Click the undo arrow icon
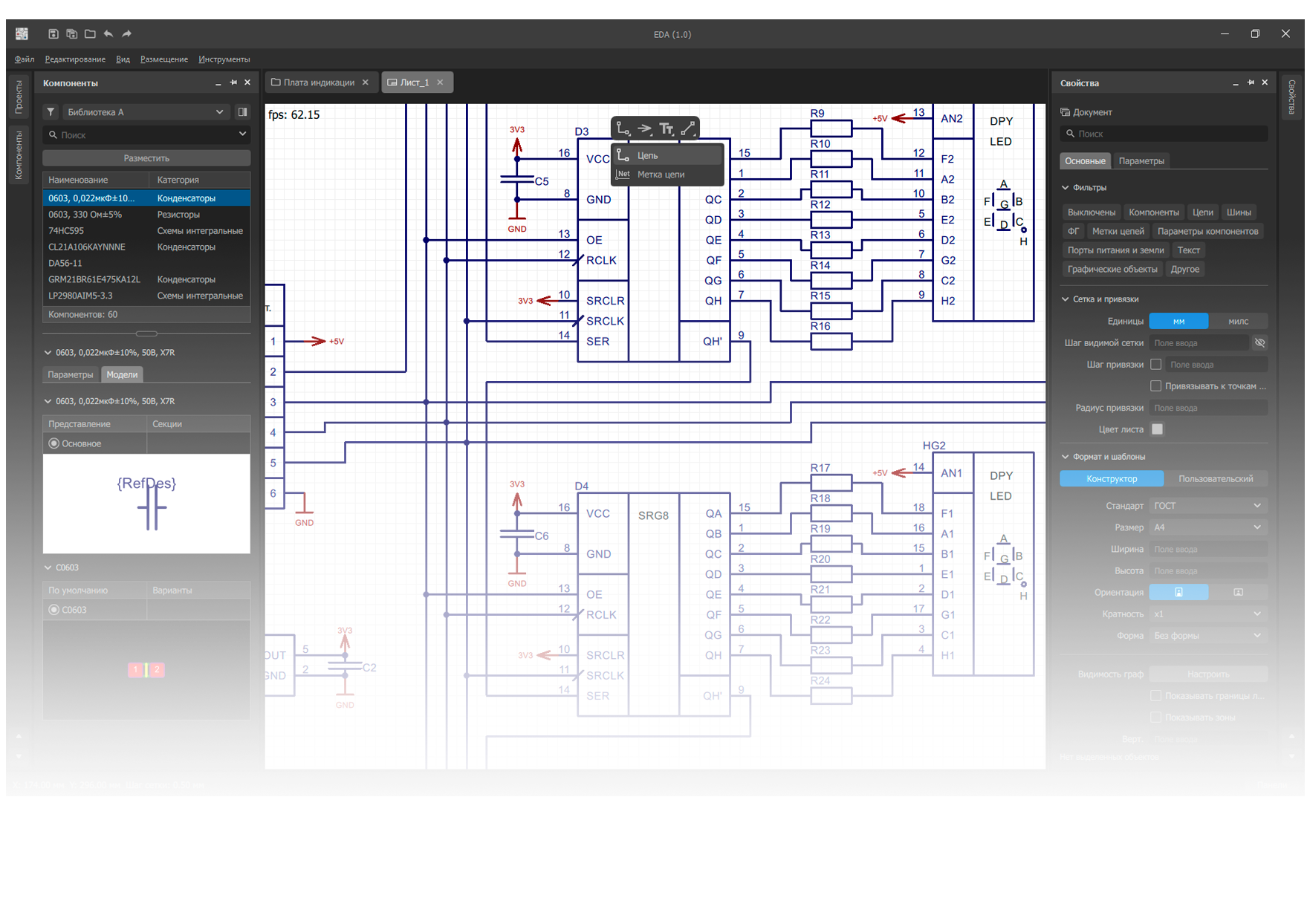 pos(108,34)
